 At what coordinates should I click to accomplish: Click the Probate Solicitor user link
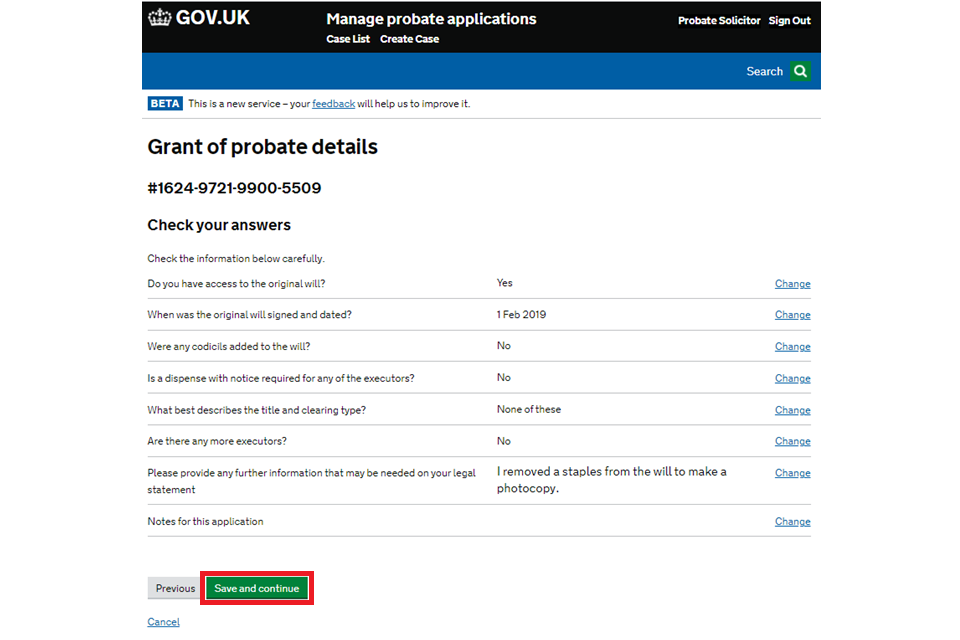tap(718, 21)
